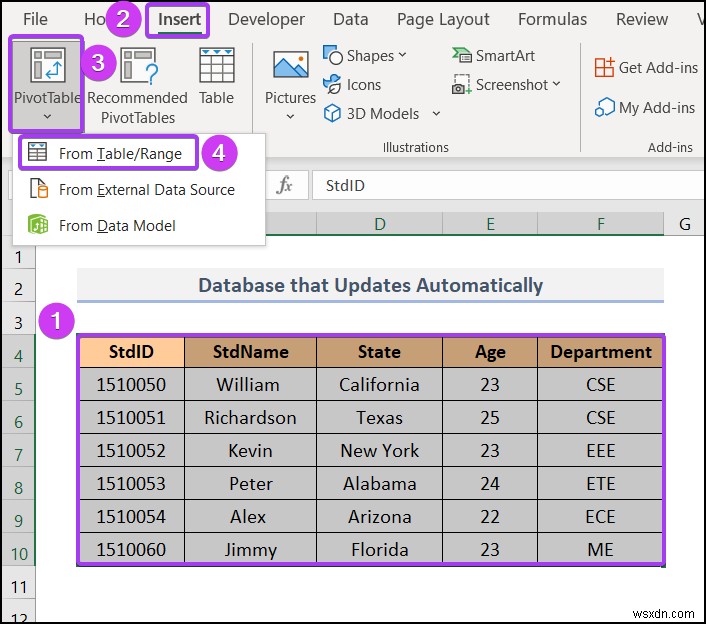This screenshot has height=624, width=706.
Task: Click the title cell 'Database that Updates Automatically'
Action: (x=370, y=285)
